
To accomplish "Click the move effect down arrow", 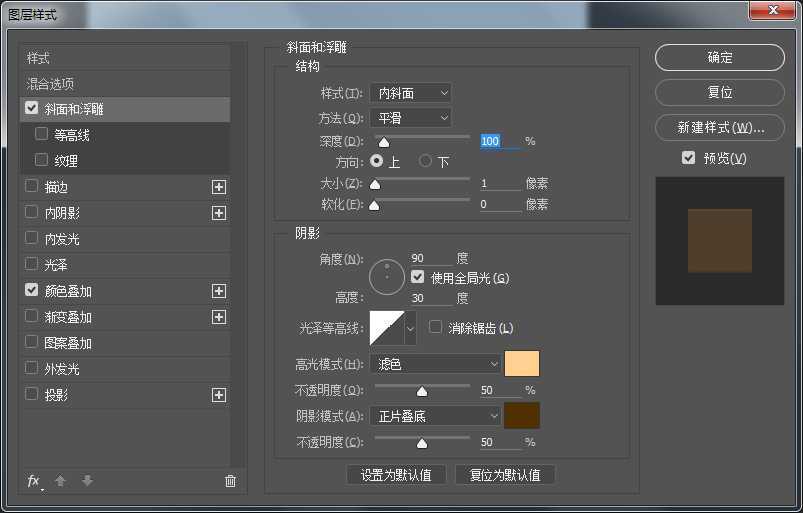I will point(87,481).
